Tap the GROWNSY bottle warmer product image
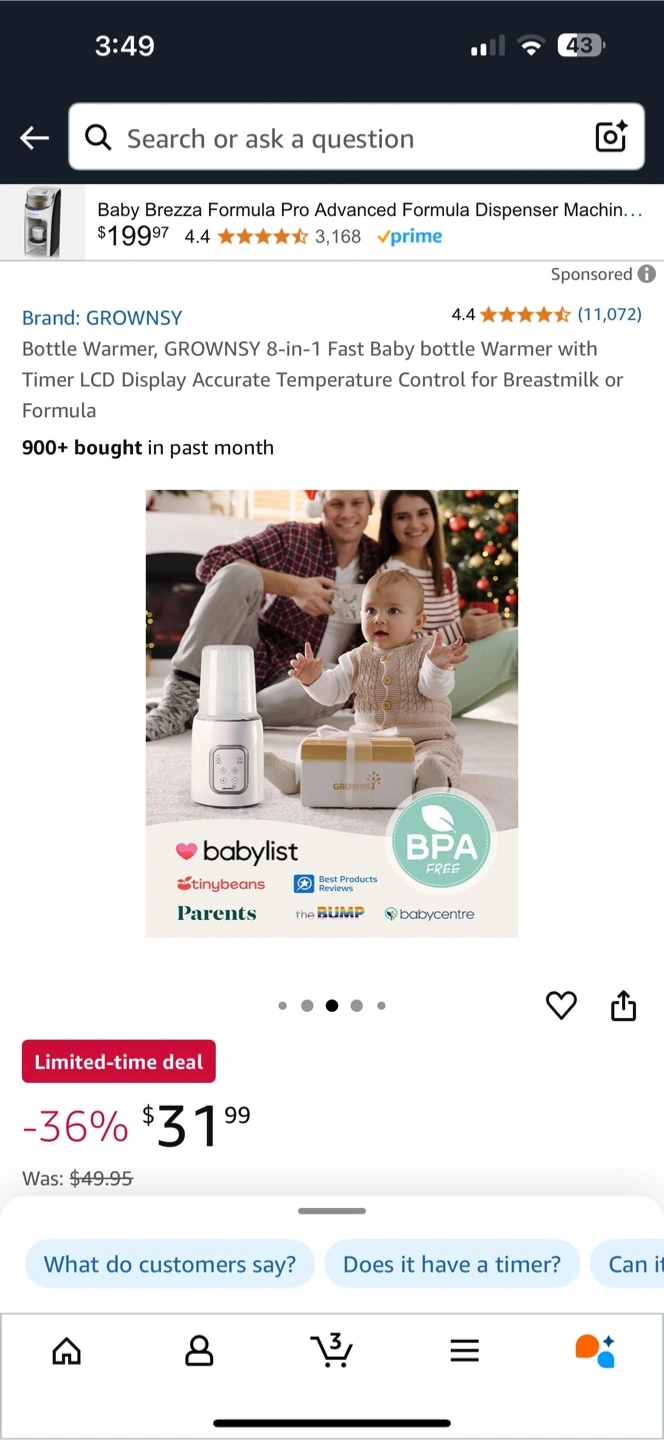664x1440 pixels. coord(332,713)
